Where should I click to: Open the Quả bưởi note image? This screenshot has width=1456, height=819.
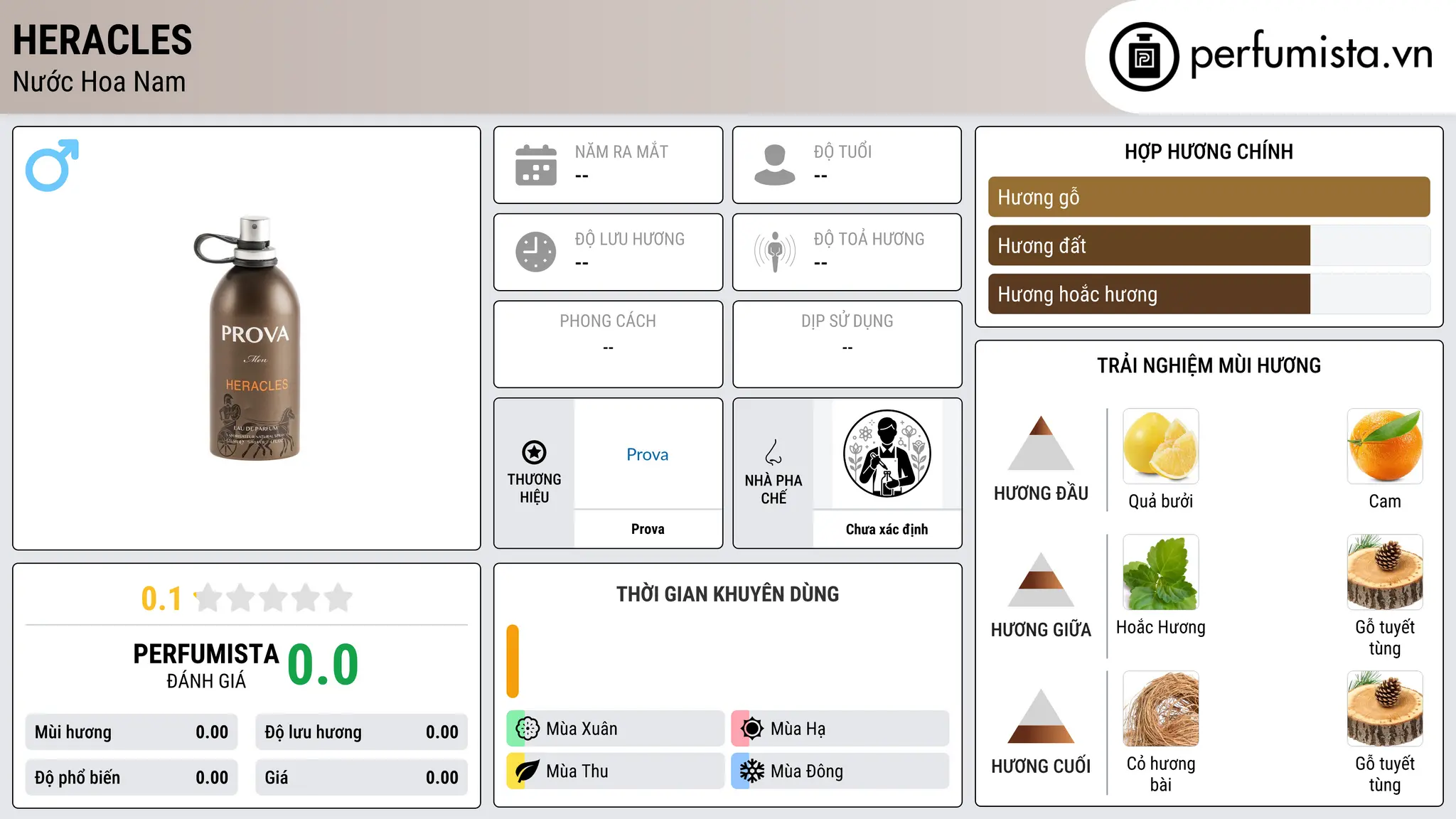1161,446
